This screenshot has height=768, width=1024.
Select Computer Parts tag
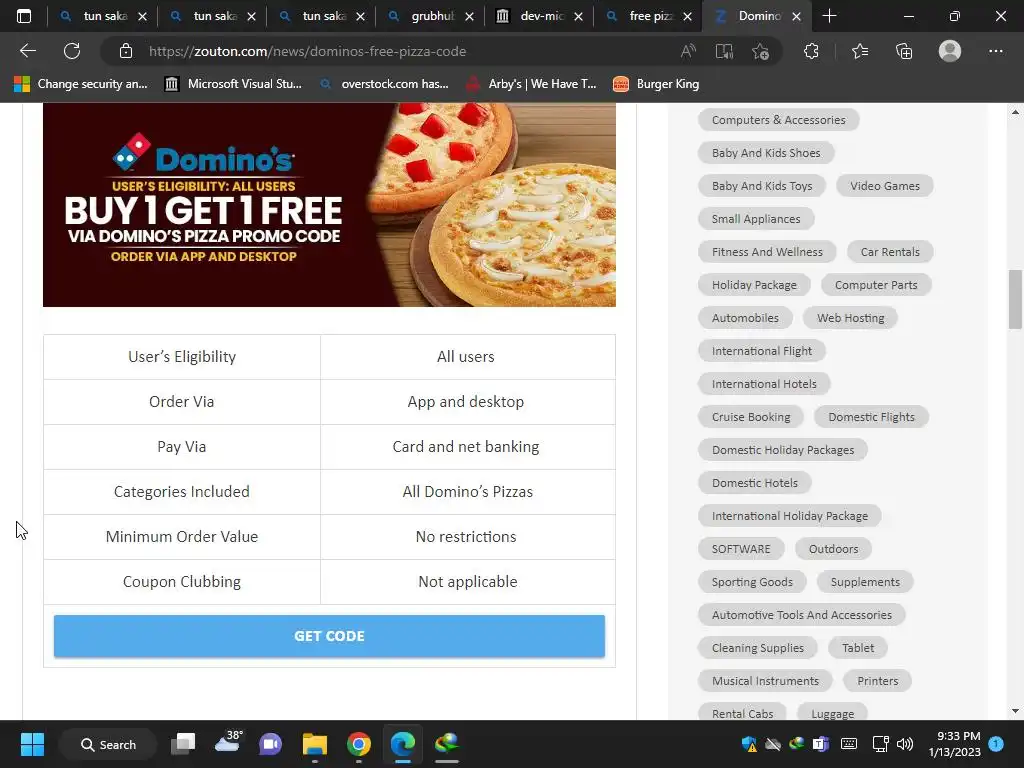(x=876, y=285)
